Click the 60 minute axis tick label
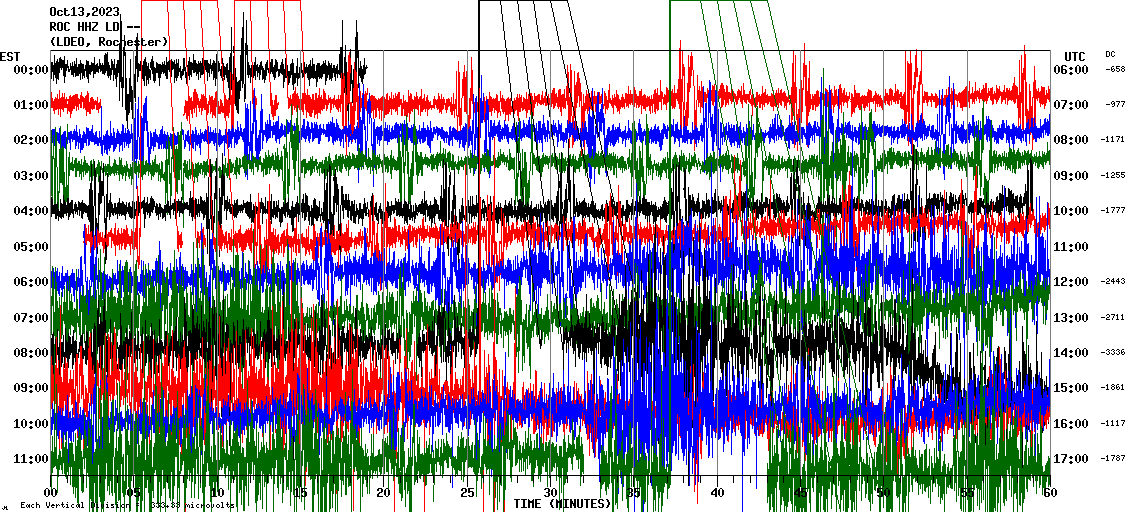This screenshot has height=519, width=1130. click(x=1050, y=493)
